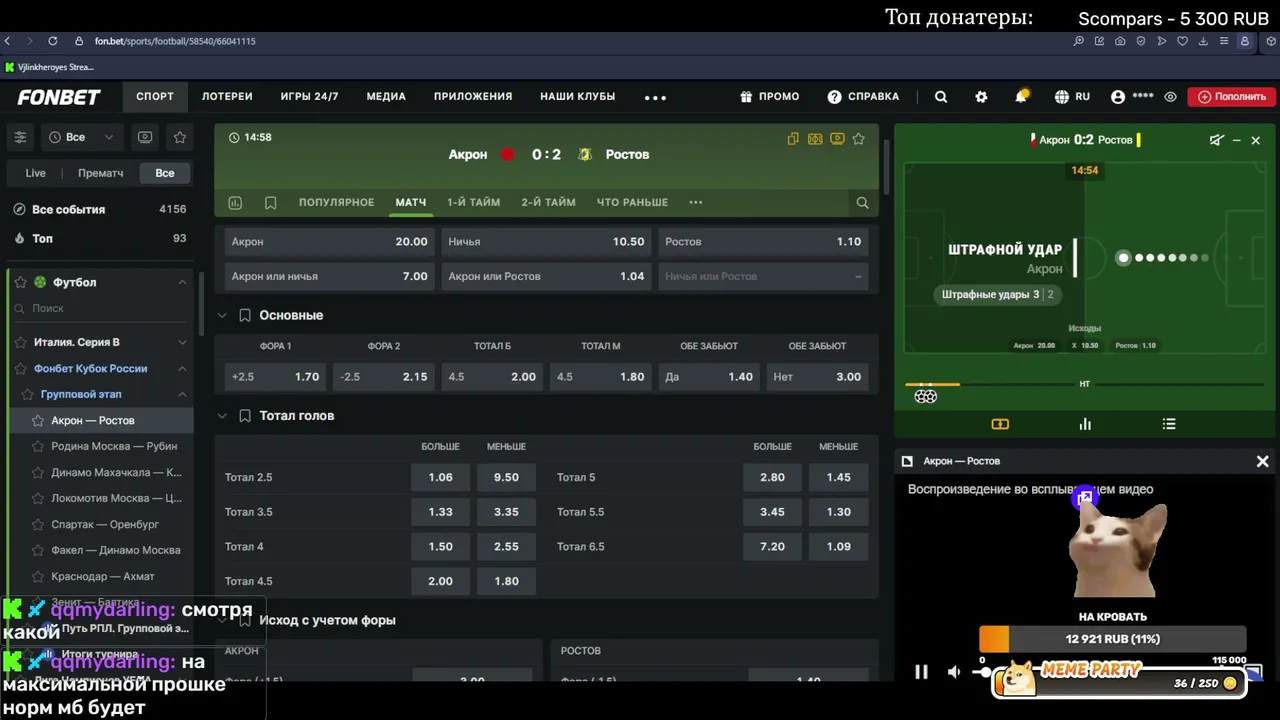Open the sidebar filter settings icon
The height and width of the screenshot is (720, 1280).
20,137
